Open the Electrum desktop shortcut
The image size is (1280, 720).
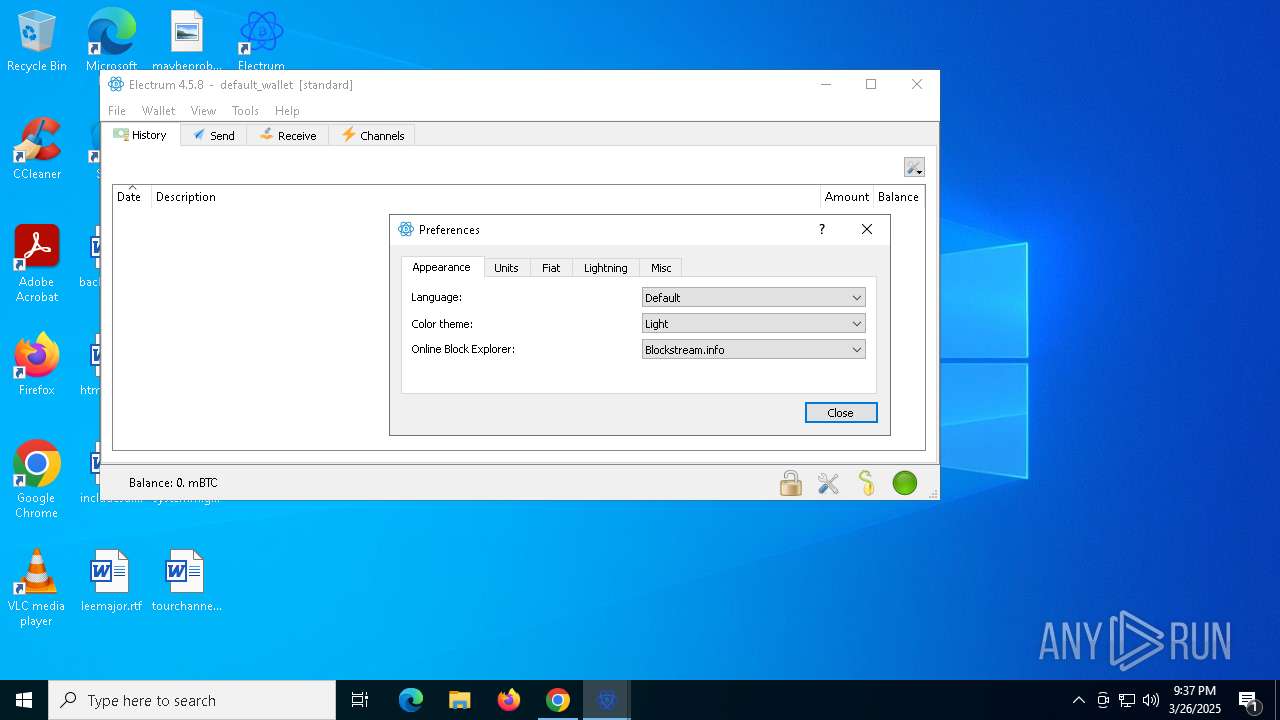point(261,42)
